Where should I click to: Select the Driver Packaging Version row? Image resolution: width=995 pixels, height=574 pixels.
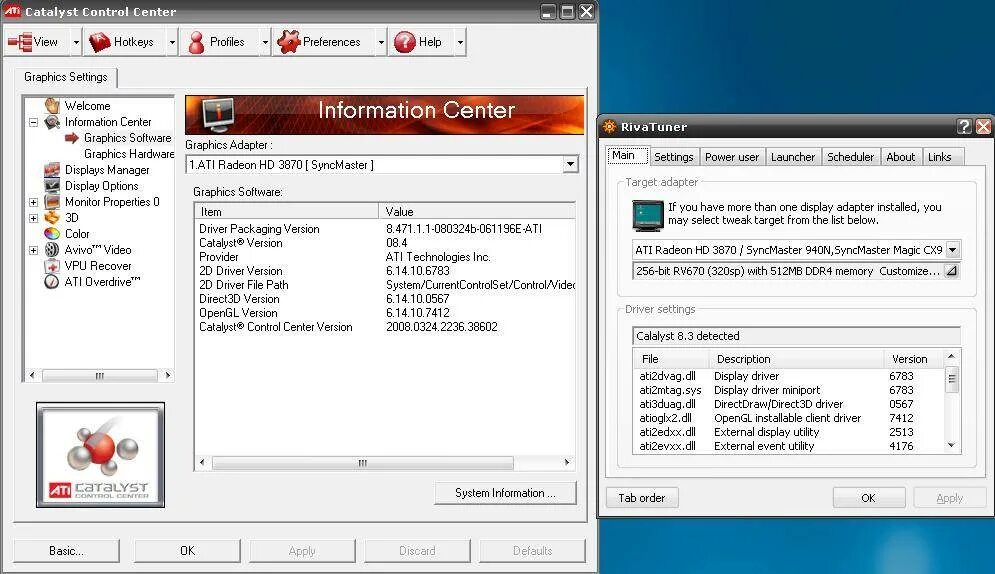click(385, 229)
